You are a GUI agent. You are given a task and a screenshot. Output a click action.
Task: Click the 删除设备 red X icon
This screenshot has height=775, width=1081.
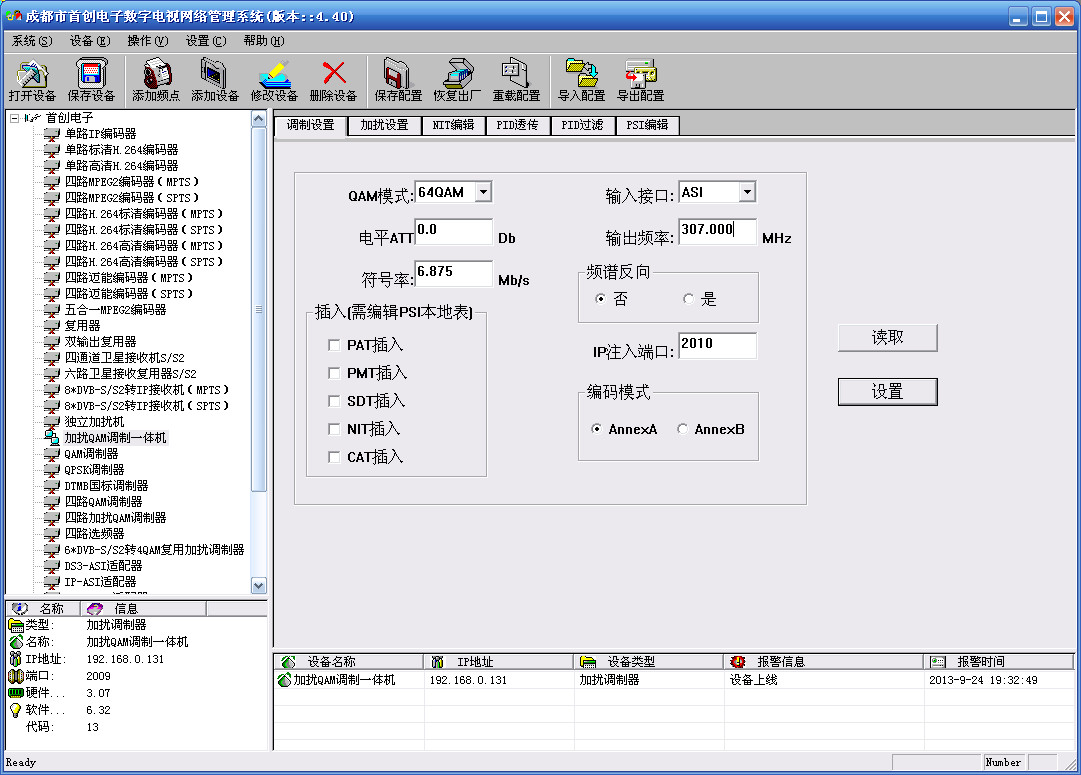[x=334, y=73]
